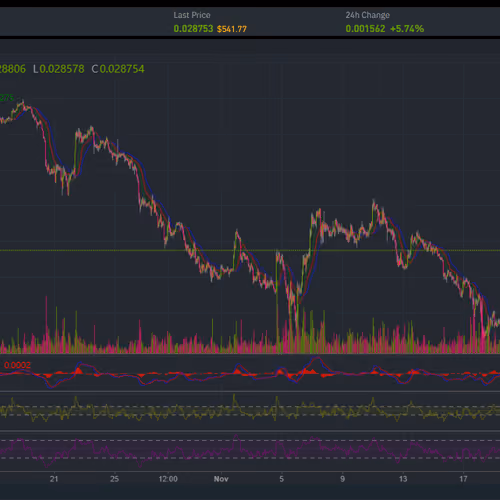Click the +5.74% percentage change
This screenshot has height=500, width=500.
tap(407, 29)
